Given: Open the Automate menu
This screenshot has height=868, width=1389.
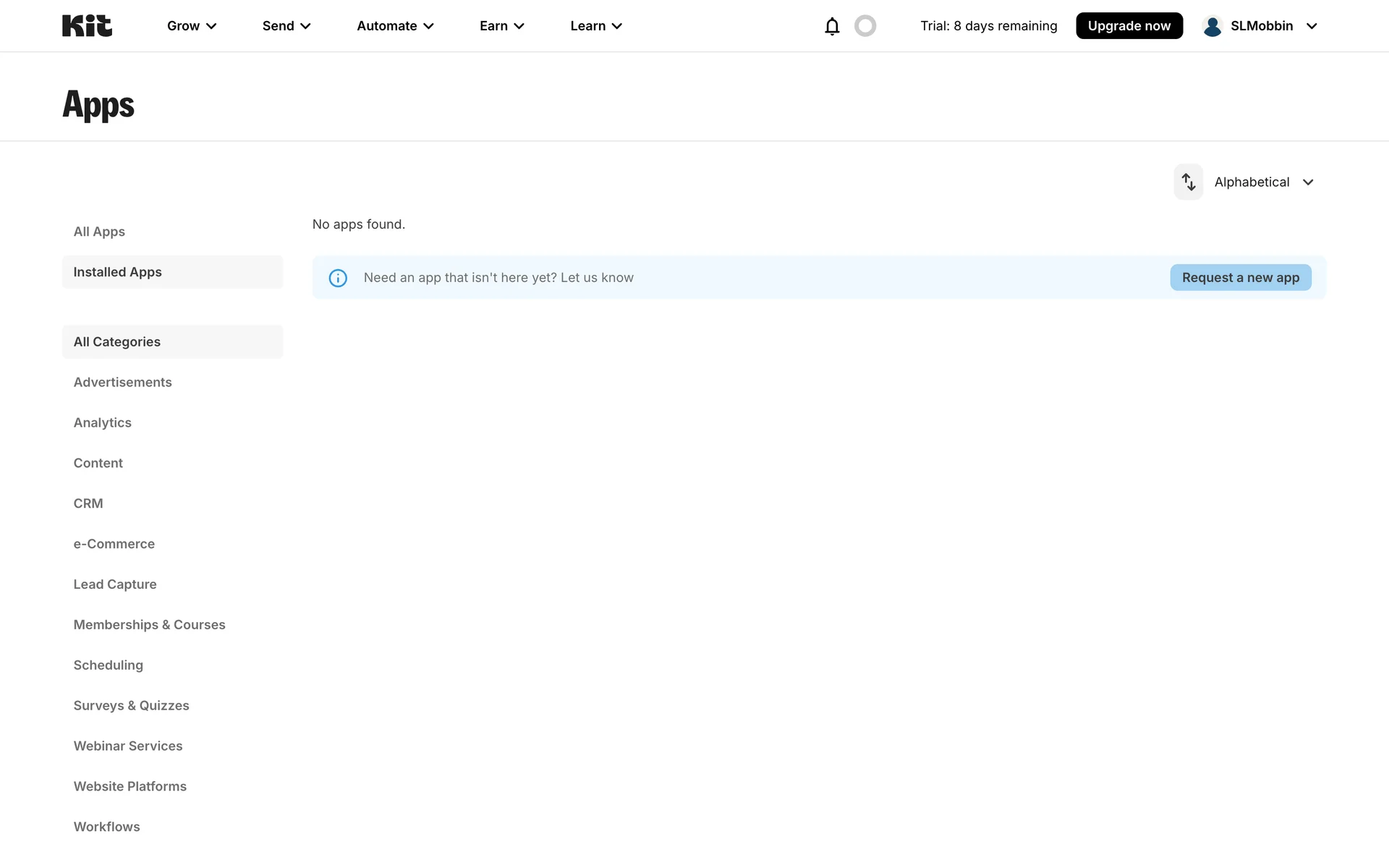Looking at the screenshot, I should [x=395, y=26].
